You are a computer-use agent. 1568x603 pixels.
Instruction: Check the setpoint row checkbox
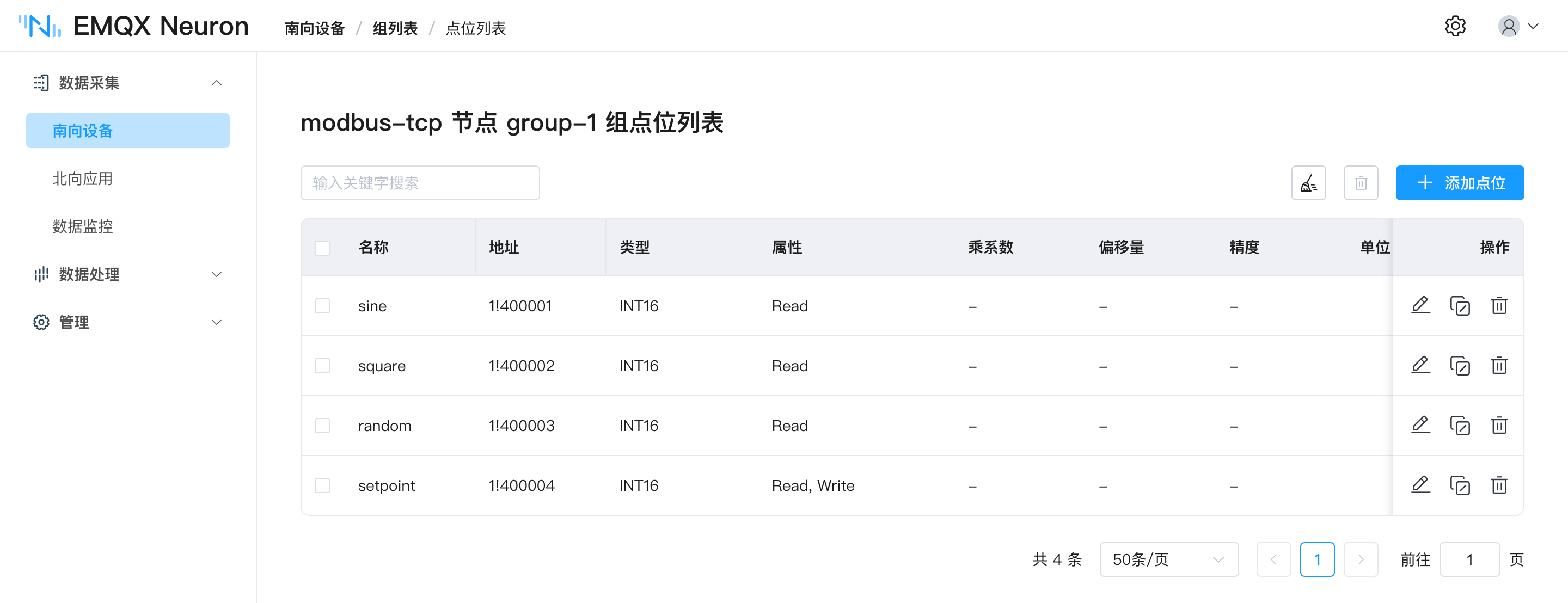pyautogui.click(x=322, y=485)
